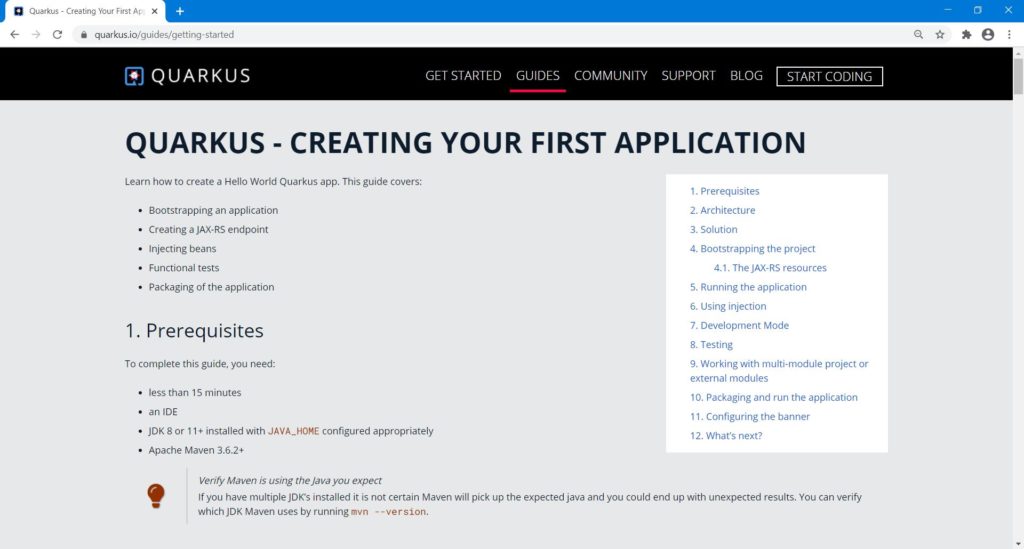1024x549 pixels.
Task: Click the QUARKUS wordmark in header
Action: [x=200, y=76]
